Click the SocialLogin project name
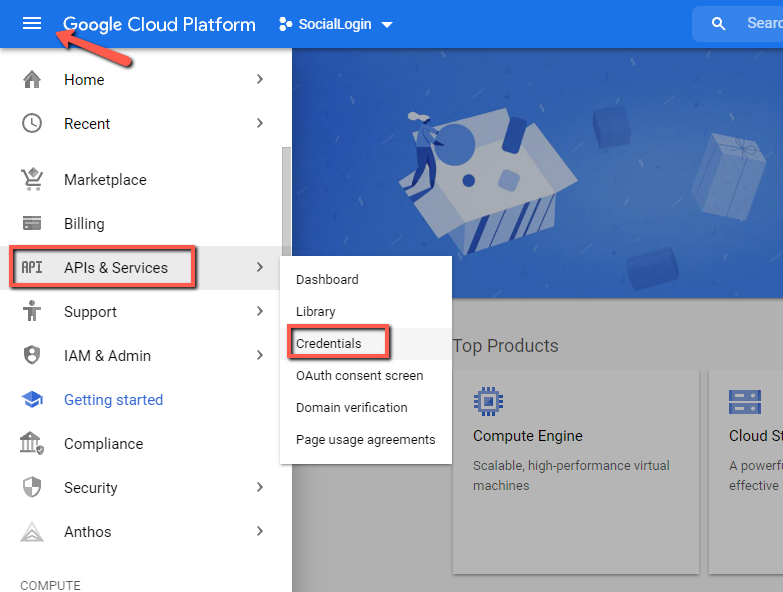Image resolution: width=783 pixels, height=592 pixels. point(335,24)
